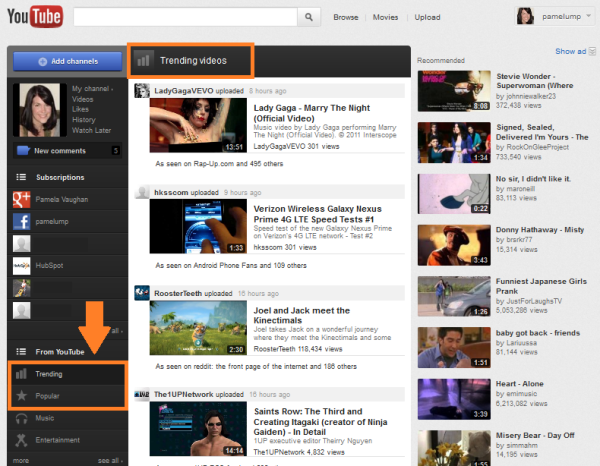
Task: Open the Google+ Pamela Vaughan subscription icon
Action: pyautogui.click(x=20, y=200)
